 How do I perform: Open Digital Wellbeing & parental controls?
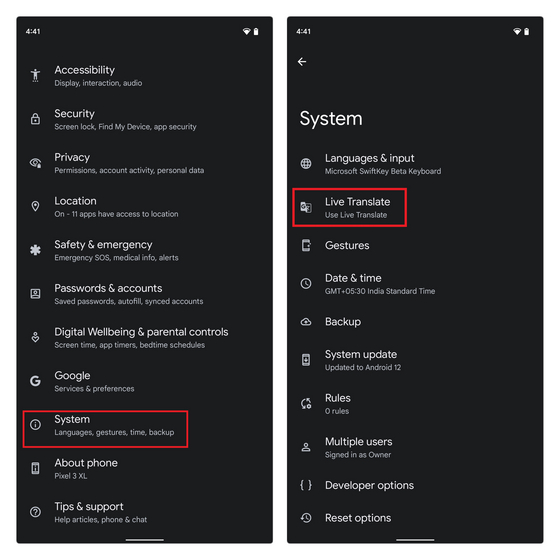[x=144, y=338]
